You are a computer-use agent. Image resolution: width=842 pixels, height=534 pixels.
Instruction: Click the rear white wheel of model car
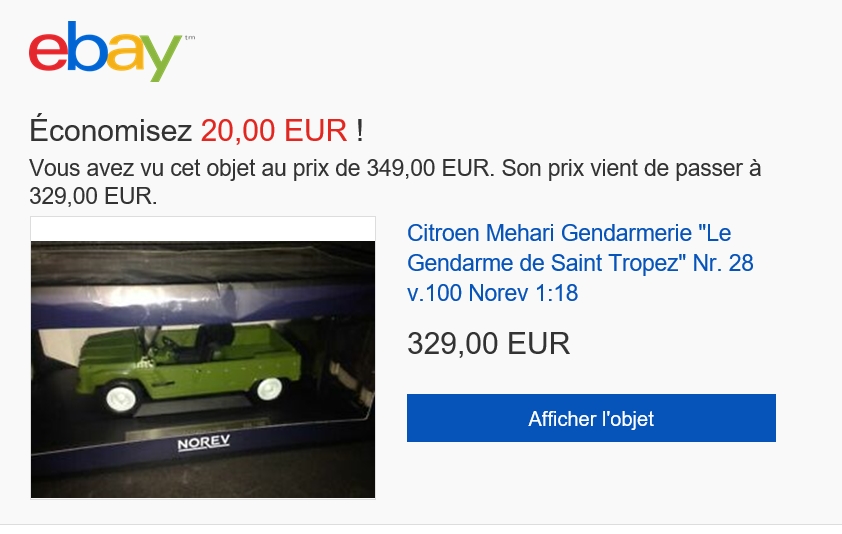[x=268, y=388]
